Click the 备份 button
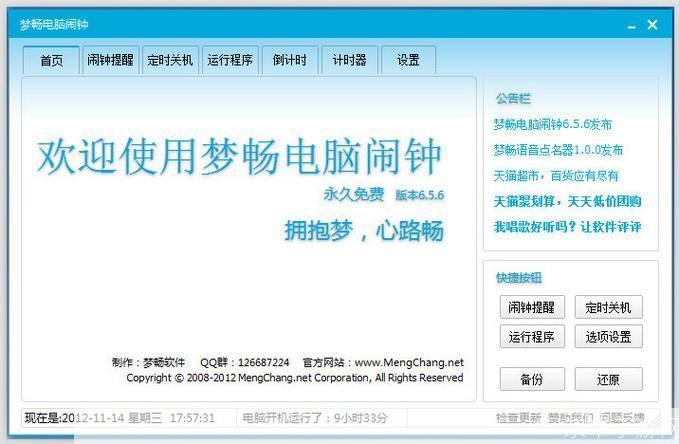 pyautogui.click(x=532, y=379)
